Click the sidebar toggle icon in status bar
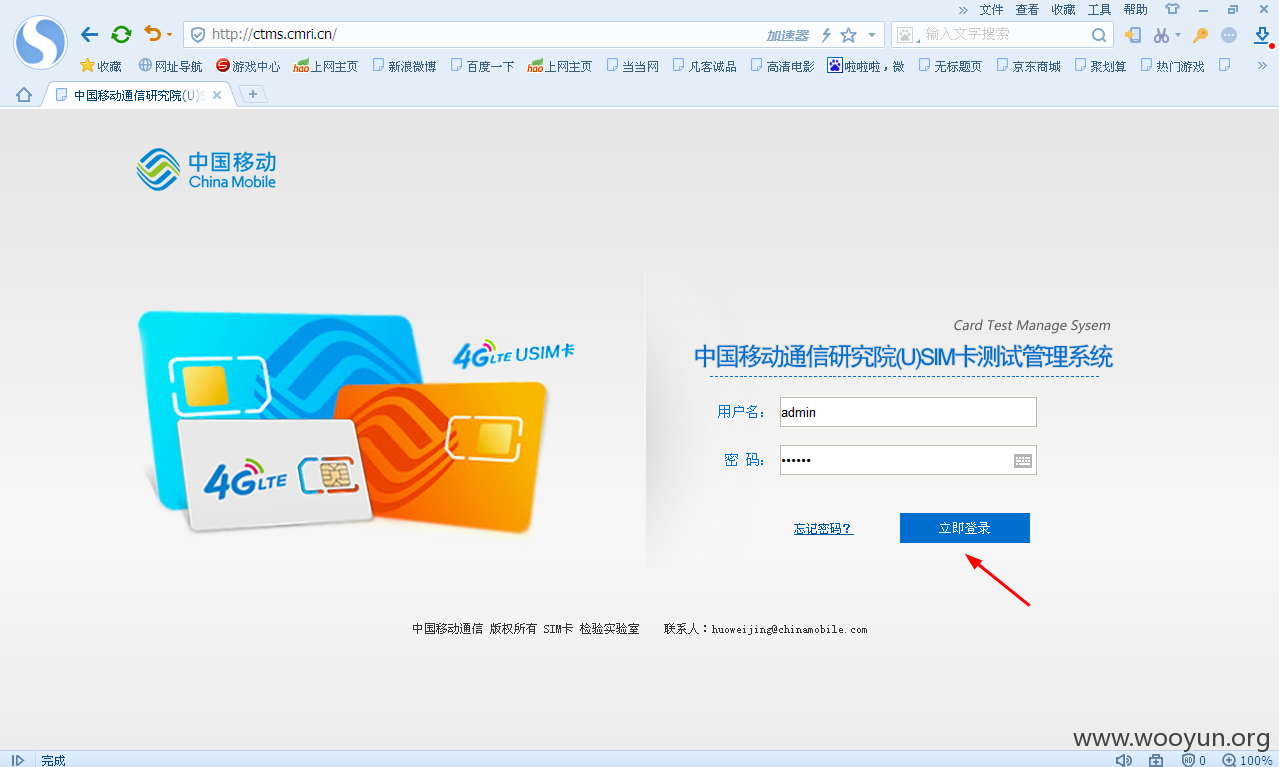Image resolution: width=1279 pixels, height=767 pixels. (x=18, y=760)
